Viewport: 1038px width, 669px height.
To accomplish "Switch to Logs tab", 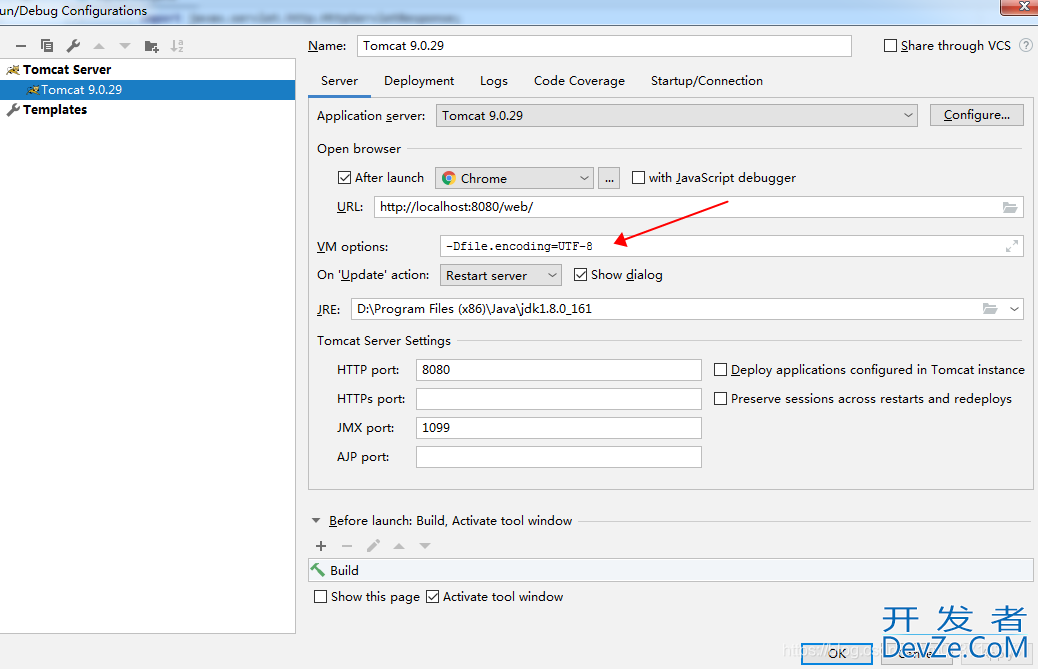I will (x=494, y=81).
